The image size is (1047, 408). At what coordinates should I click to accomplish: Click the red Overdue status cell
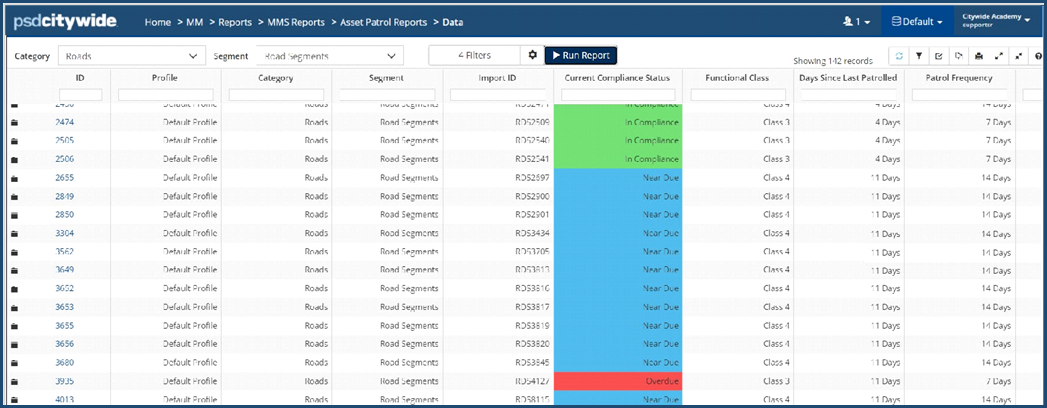coord(616,381)
